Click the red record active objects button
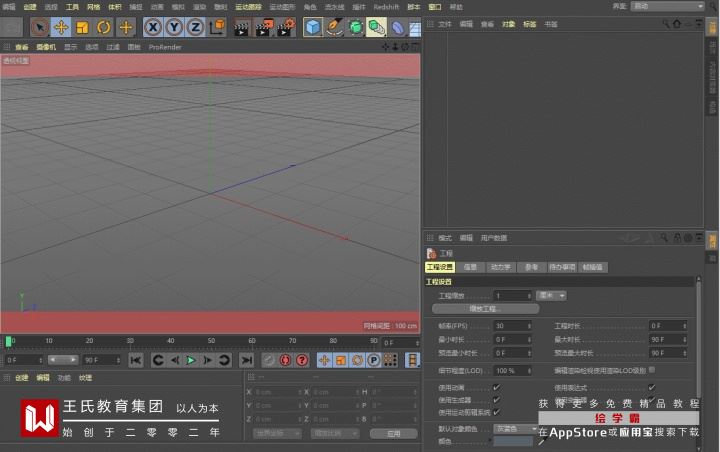This screenshot has height=452, width=720. [285, 361]
